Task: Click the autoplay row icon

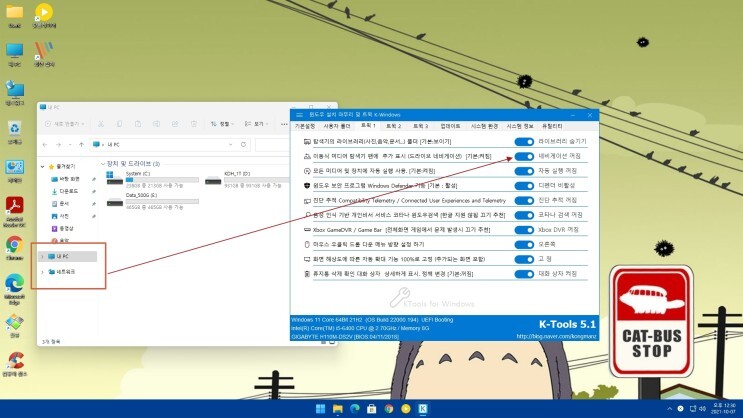Action: 307,171
